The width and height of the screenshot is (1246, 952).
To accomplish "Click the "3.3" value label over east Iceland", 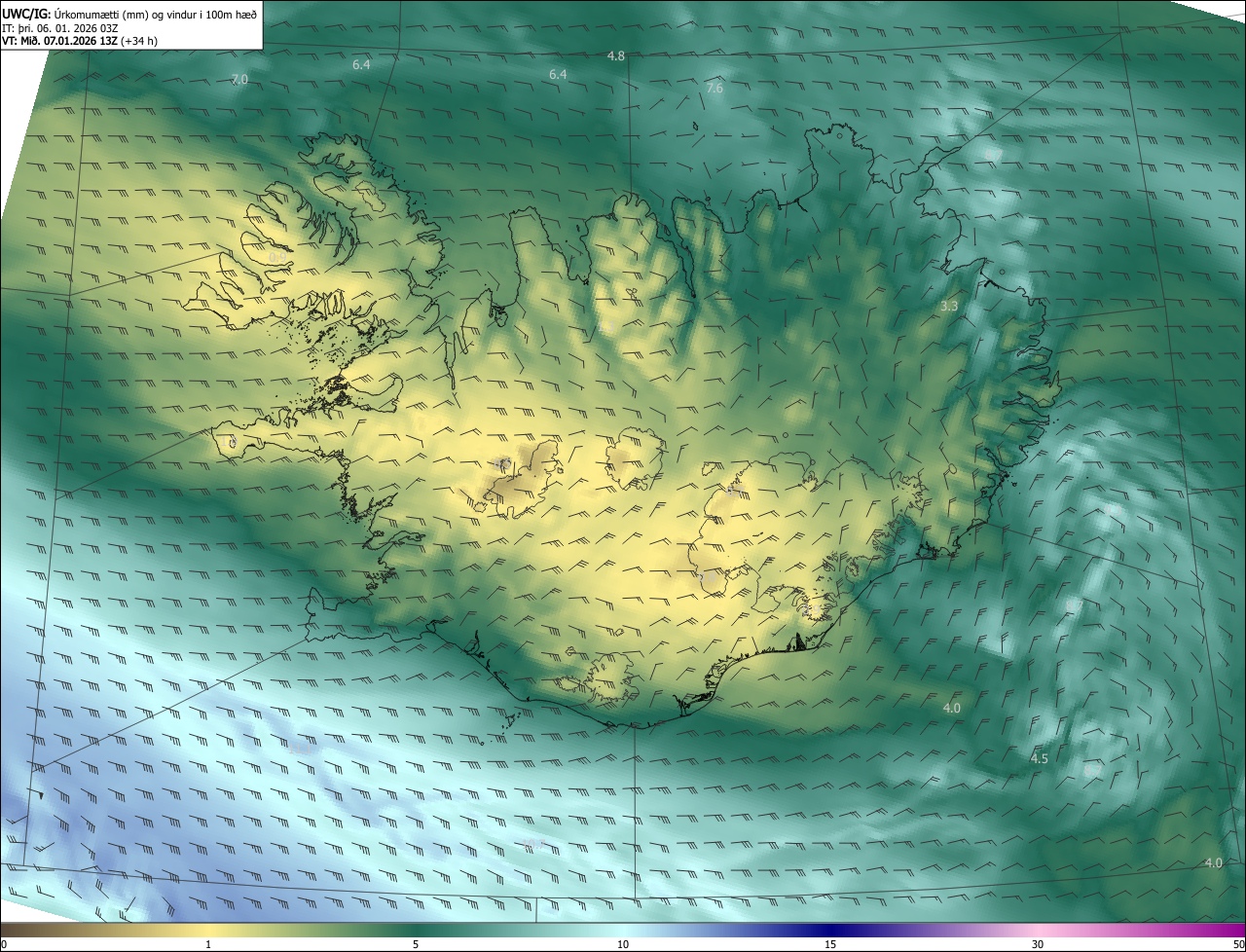I will (x=949, y=306).
